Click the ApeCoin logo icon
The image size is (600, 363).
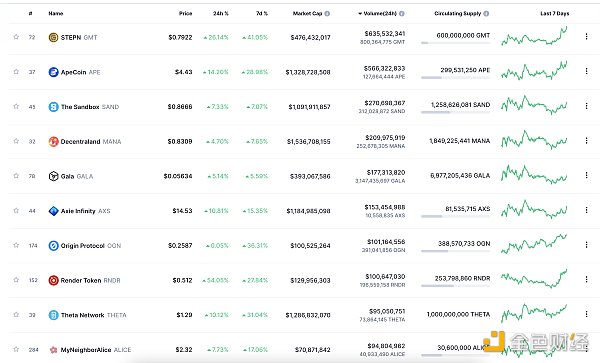click(x=53, y=72)
